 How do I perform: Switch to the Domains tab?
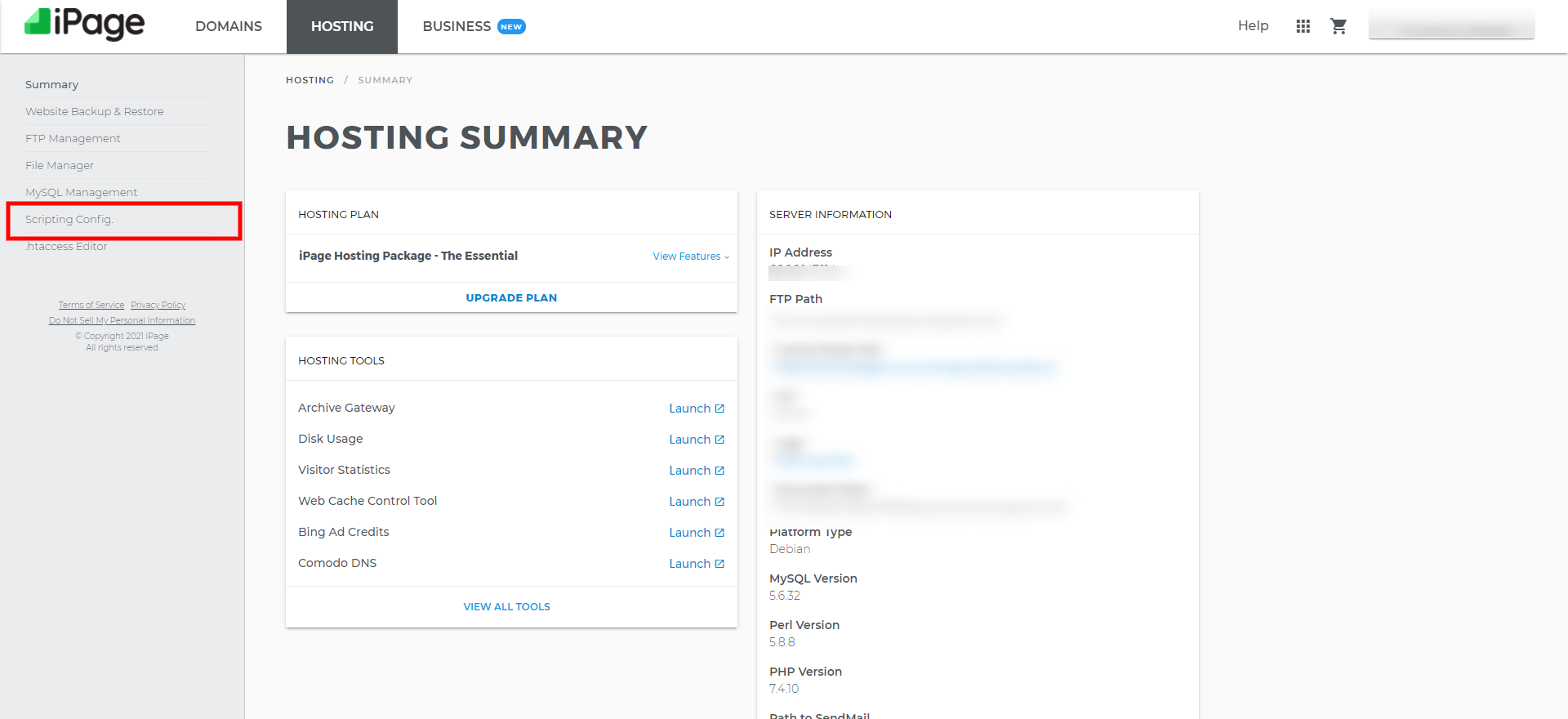pos(229,26)
